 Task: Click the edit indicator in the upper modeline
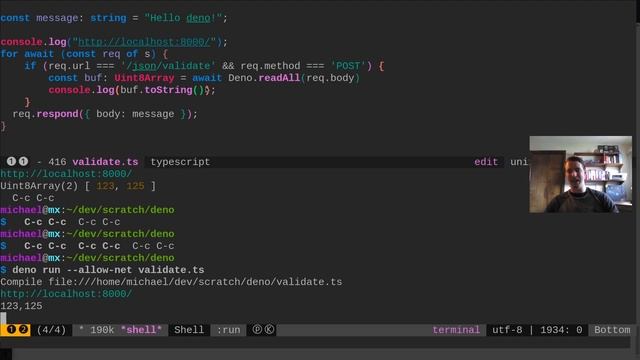[486, 162]
